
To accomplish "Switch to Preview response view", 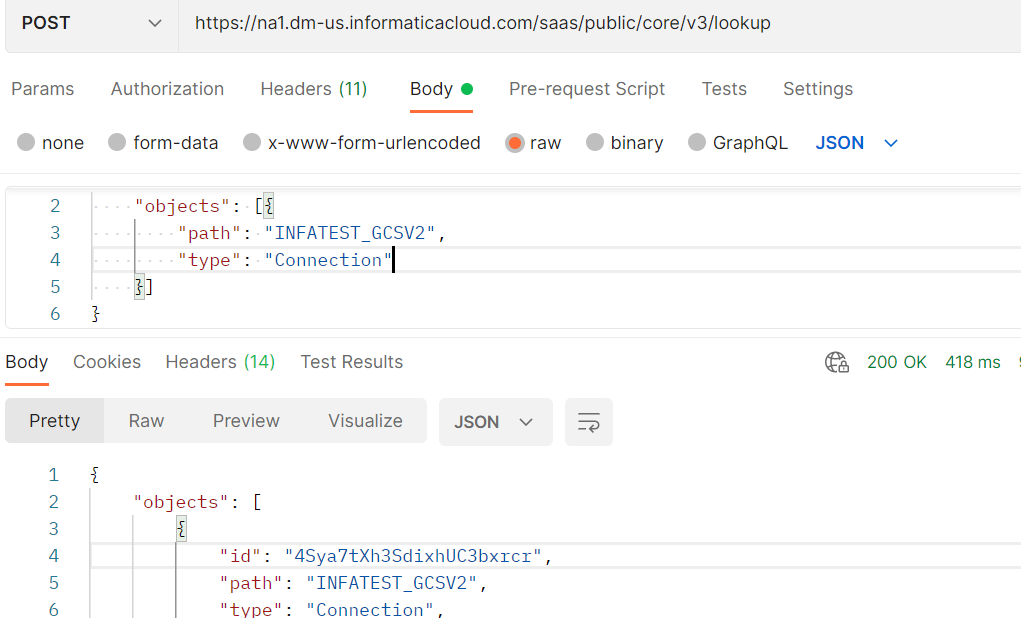I will (246, 421).
